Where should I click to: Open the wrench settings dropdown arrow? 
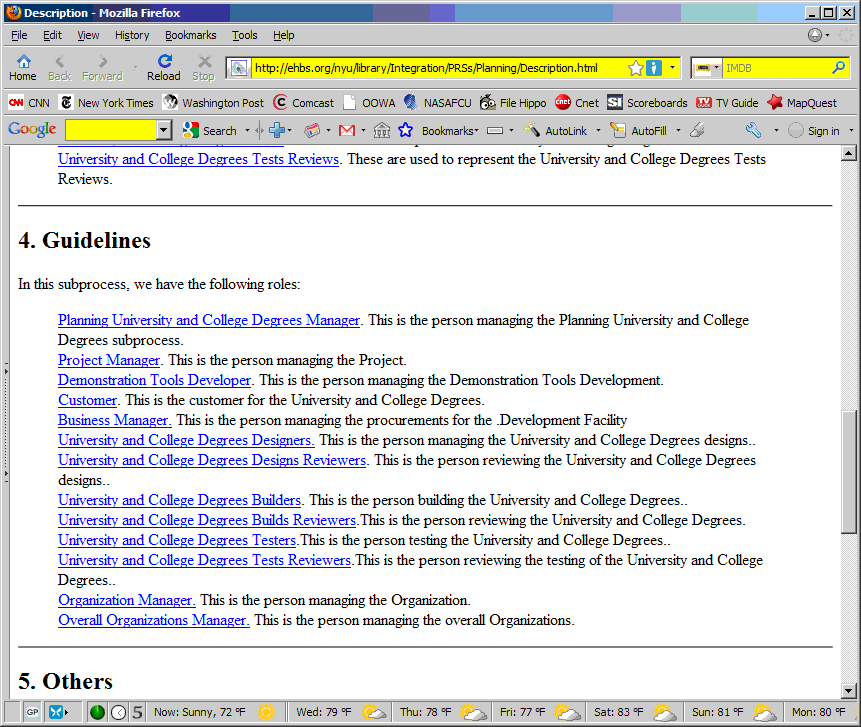776,131
